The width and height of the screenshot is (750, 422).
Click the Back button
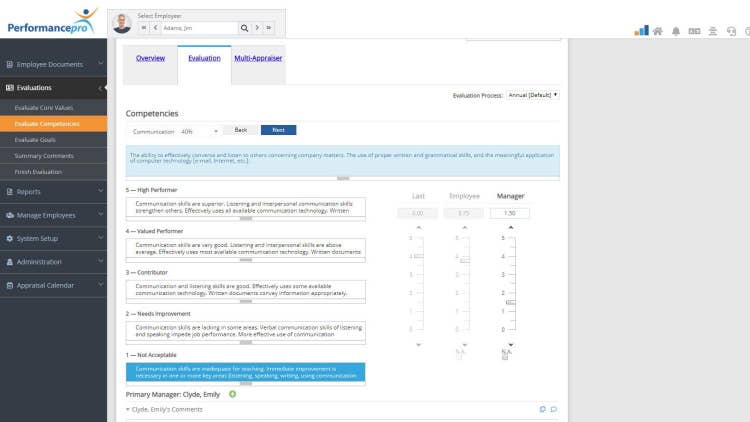(x=241, y=130)
